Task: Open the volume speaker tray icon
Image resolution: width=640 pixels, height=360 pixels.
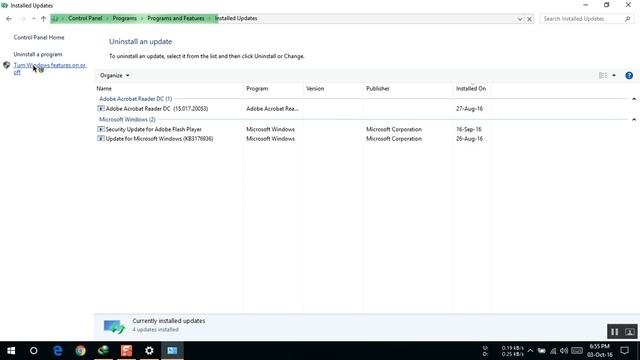Action: 564,351
